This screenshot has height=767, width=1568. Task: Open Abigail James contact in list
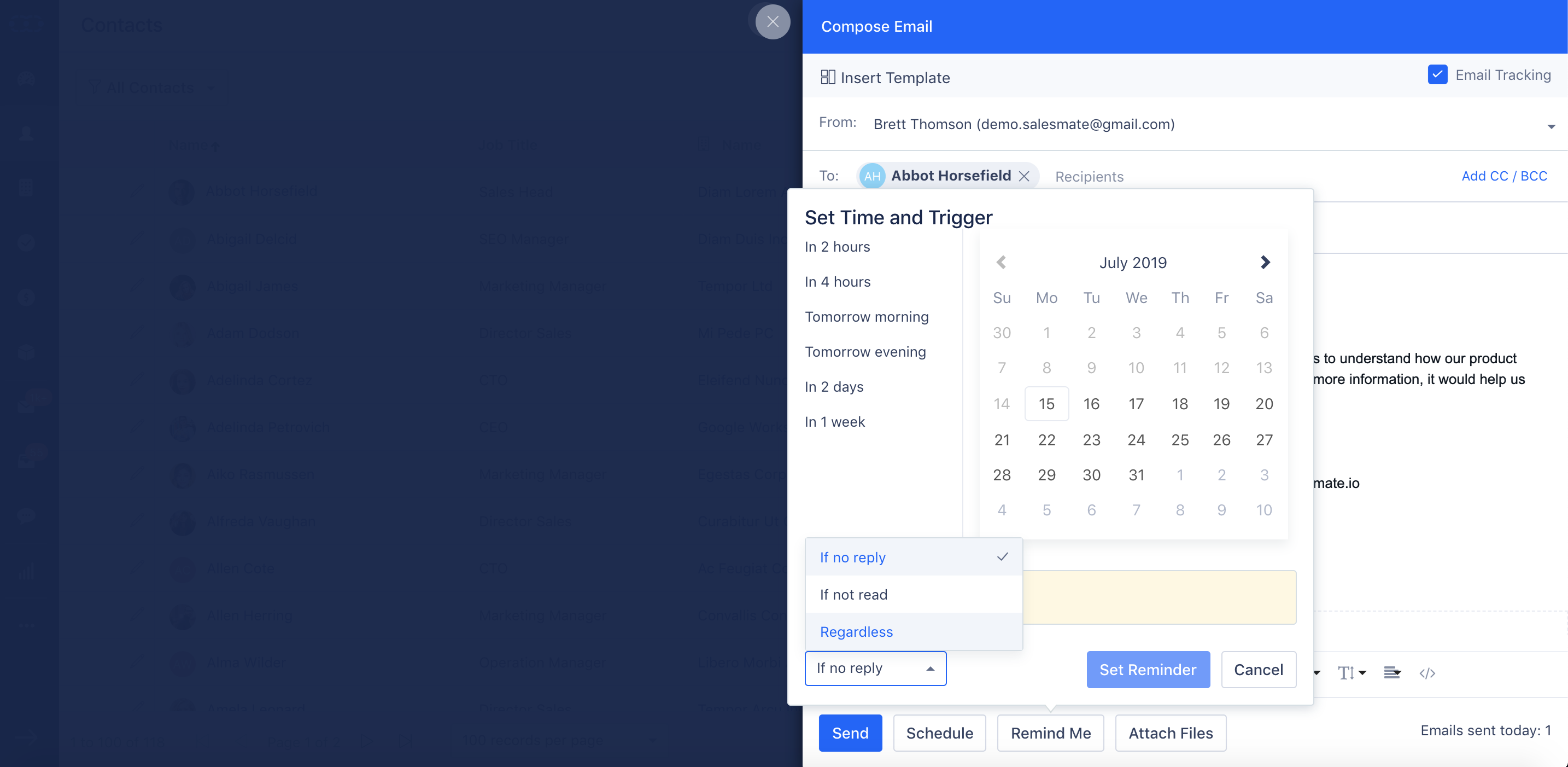(x=252, y=286)
